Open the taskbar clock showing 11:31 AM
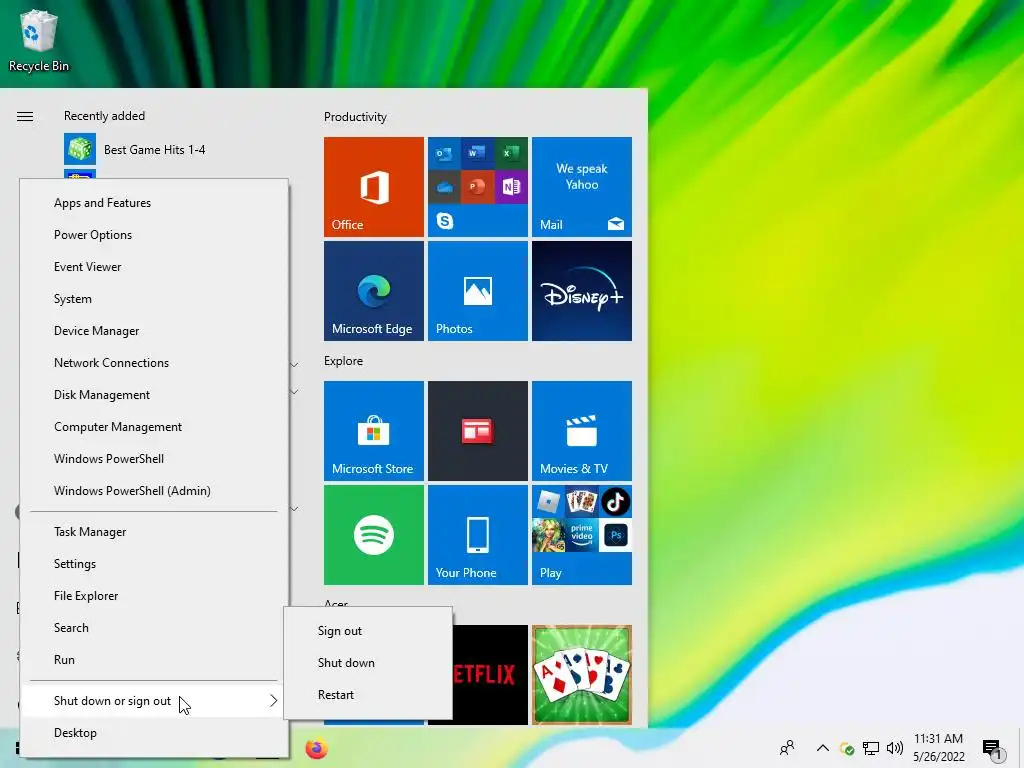 click(938, 748)
